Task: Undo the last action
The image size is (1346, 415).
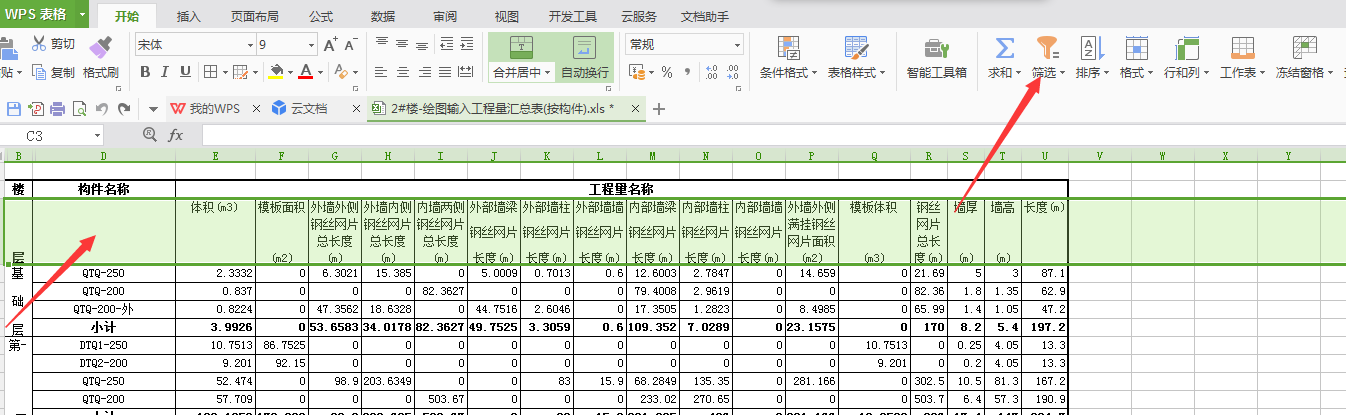Action: tap(101, 108)
